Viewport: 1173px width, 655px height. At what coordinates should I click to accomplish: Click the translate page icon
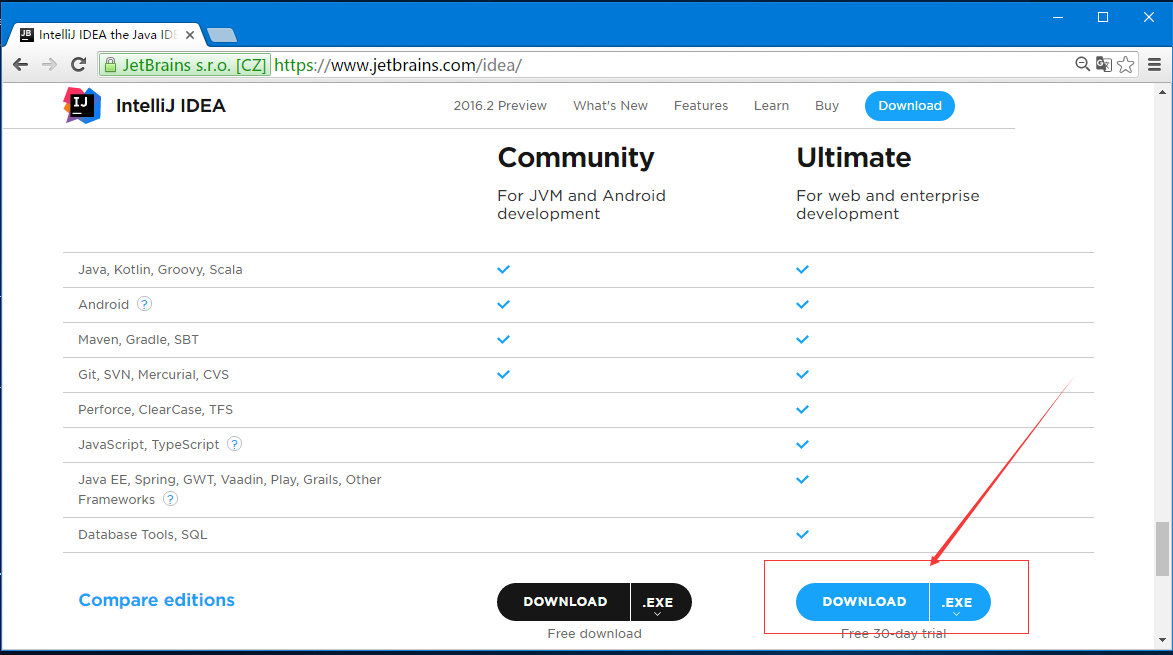[x=1103, y=64]
